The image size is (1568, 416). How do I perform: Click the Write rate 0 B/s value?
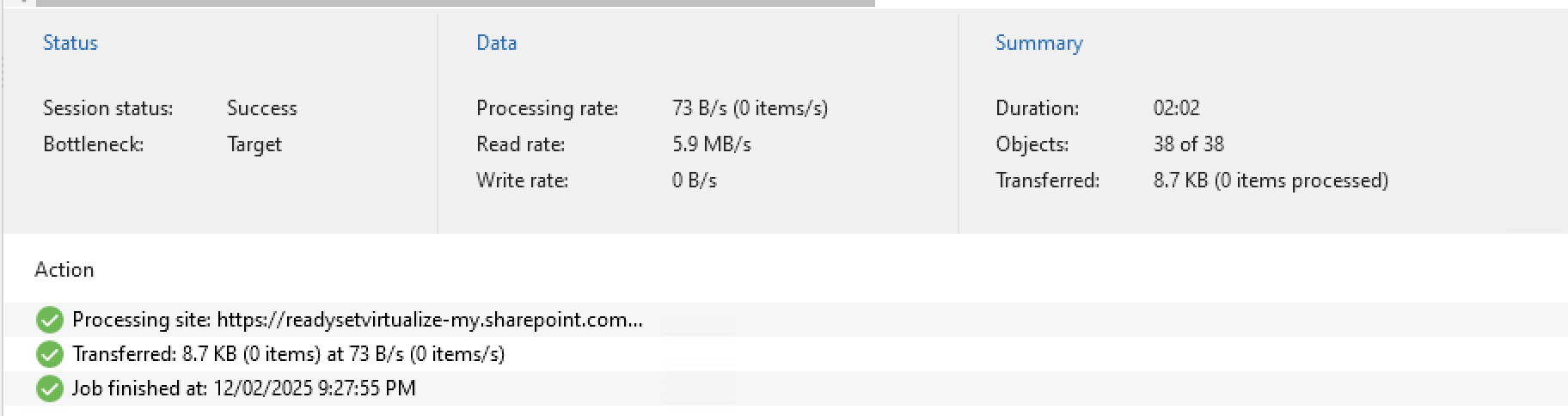tap(695, 180)
